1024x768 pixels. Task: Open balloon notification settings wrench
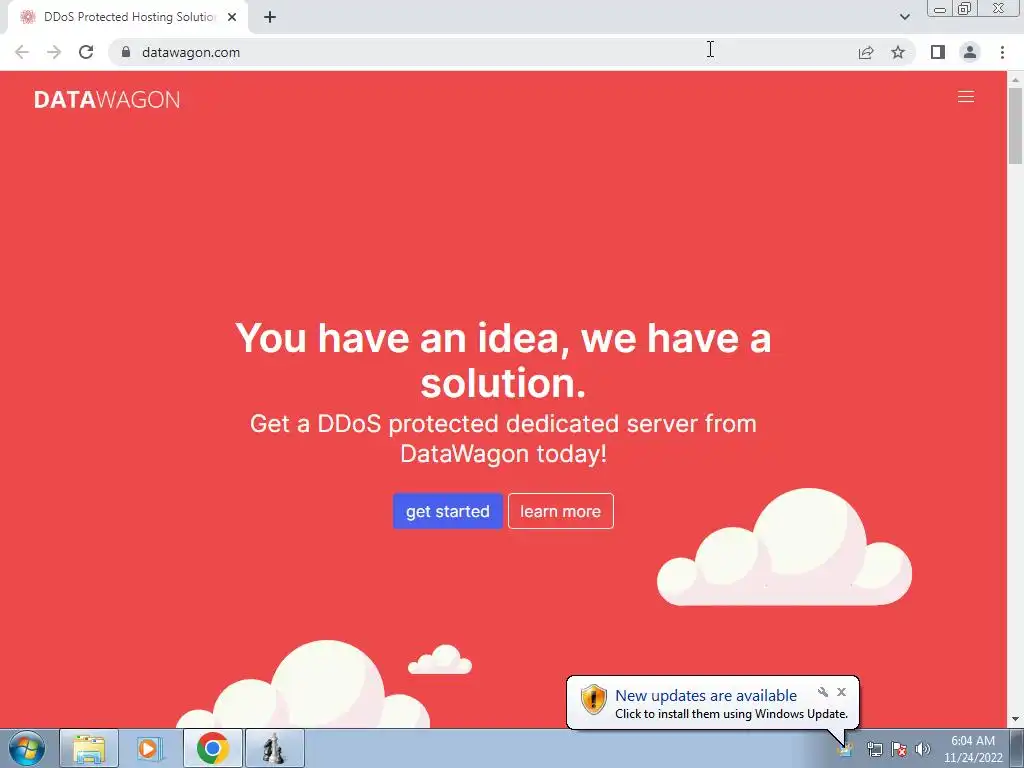click(823, 692)
